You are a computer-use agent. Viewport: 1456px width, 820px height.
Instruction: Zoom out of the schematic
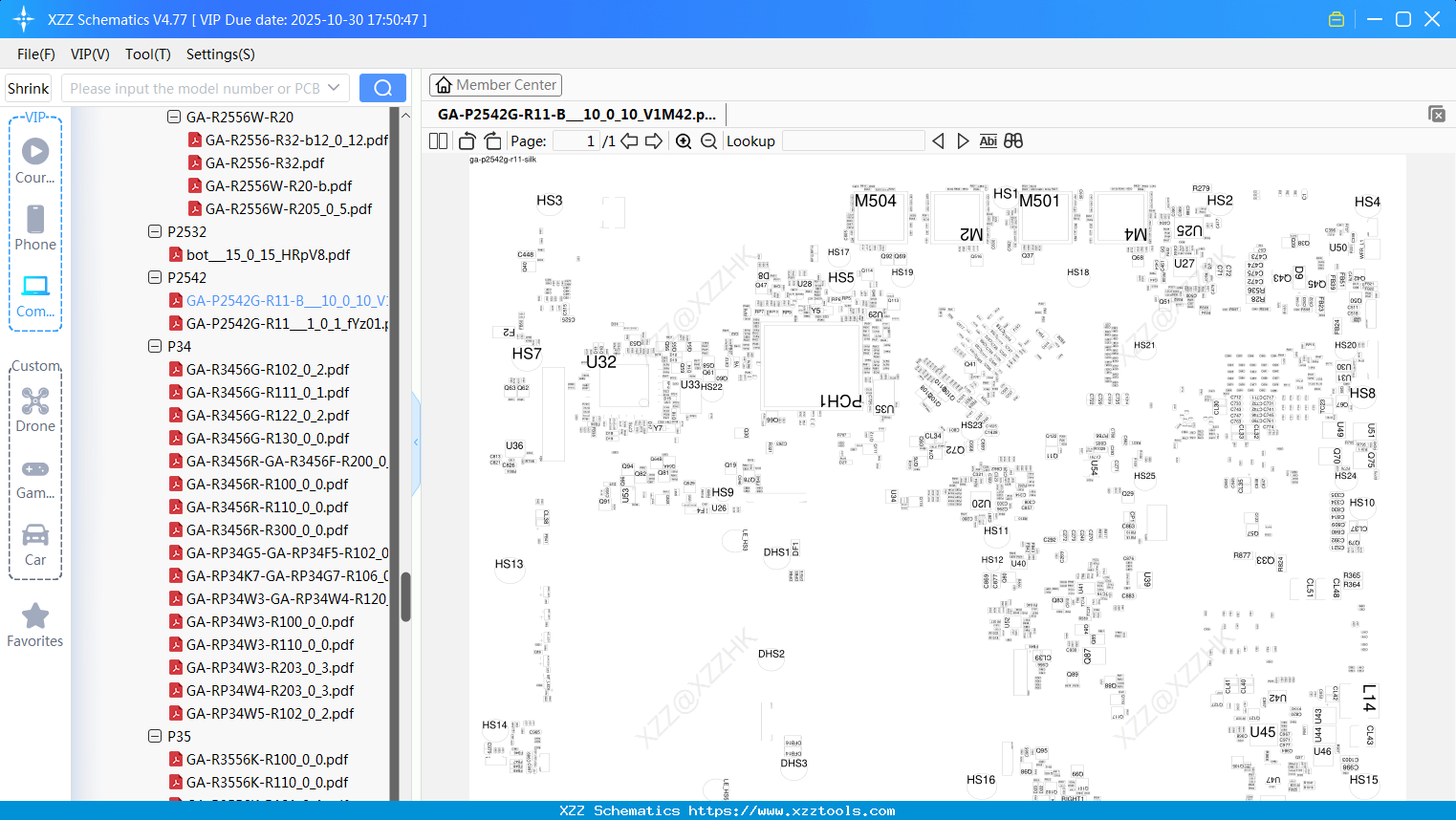click(708, 140)
